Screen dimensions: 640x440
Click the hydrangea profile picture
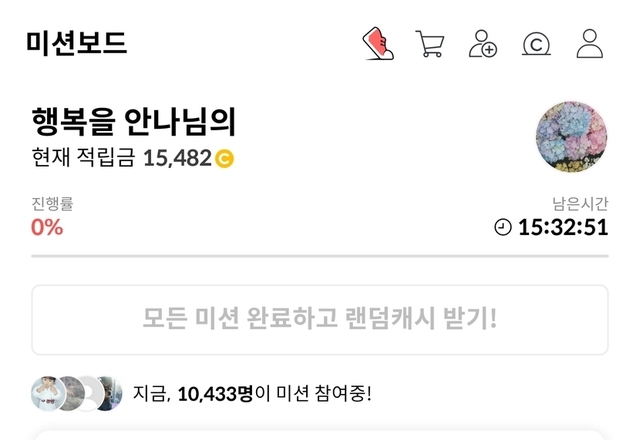coord(571,137)
